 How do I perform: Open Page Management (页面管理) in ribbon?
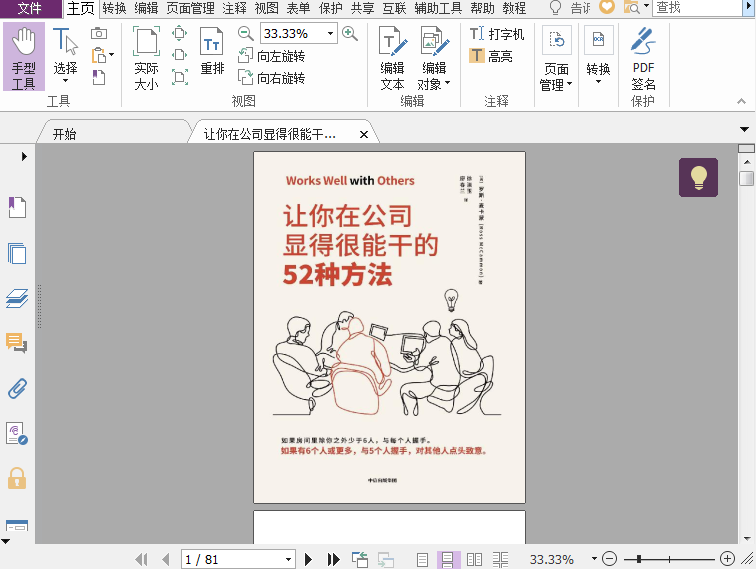556,59
